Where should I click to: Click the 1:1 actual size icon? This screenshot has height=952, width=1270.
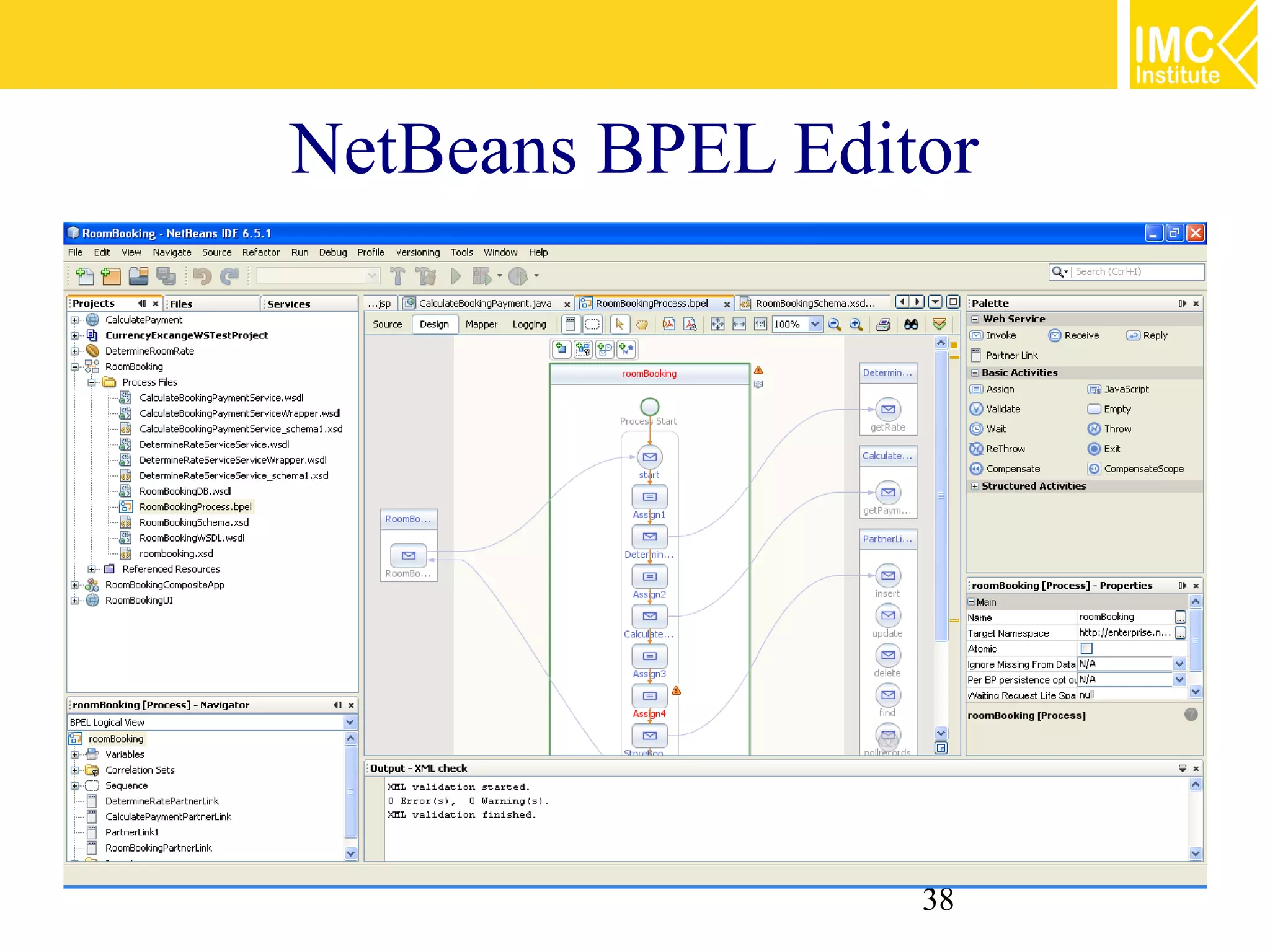click(x=760, y=324)
